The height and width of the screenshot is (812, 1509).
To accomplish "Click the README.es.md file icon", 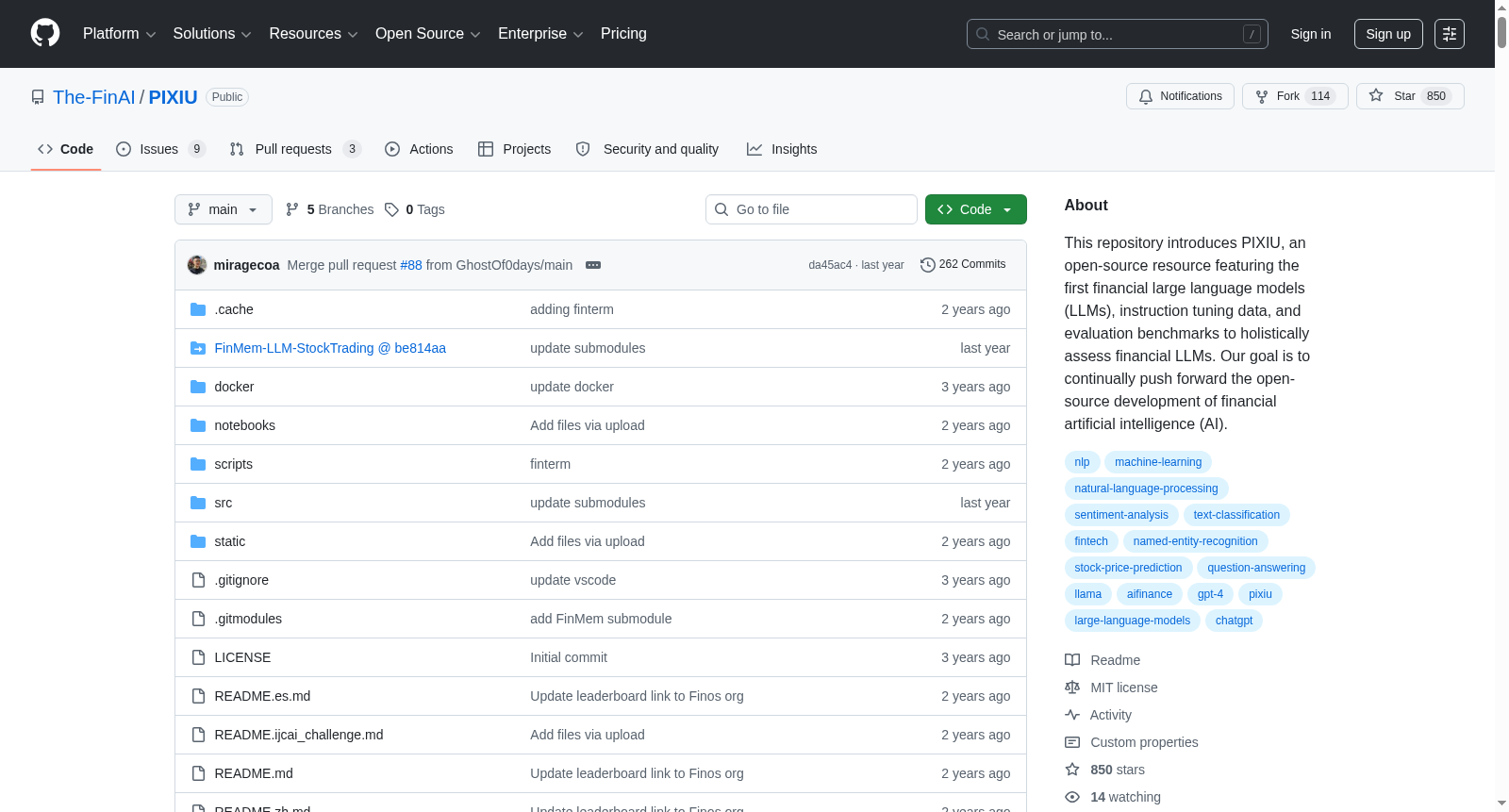I will click(198, 696).
